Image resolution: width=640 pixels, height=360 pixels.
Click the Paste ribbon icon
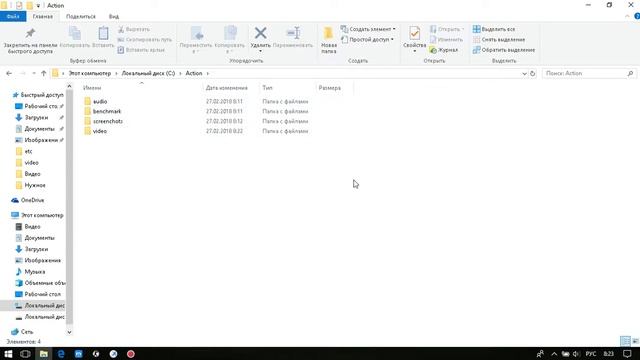pos(103,38)
